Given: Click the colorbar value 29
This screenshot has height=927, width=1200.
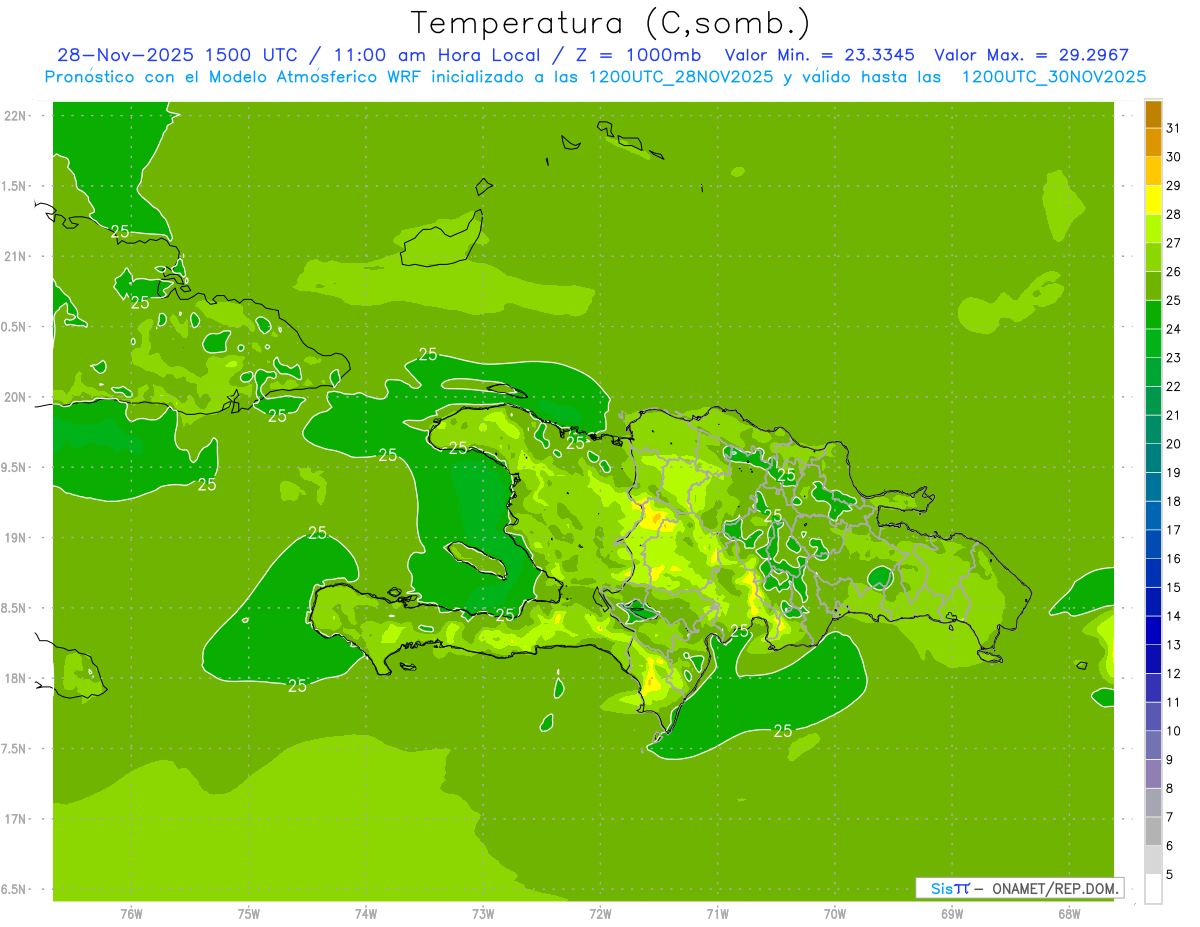Looking at the screenshot, I should pyautogui.click(x=1173, y=186).
